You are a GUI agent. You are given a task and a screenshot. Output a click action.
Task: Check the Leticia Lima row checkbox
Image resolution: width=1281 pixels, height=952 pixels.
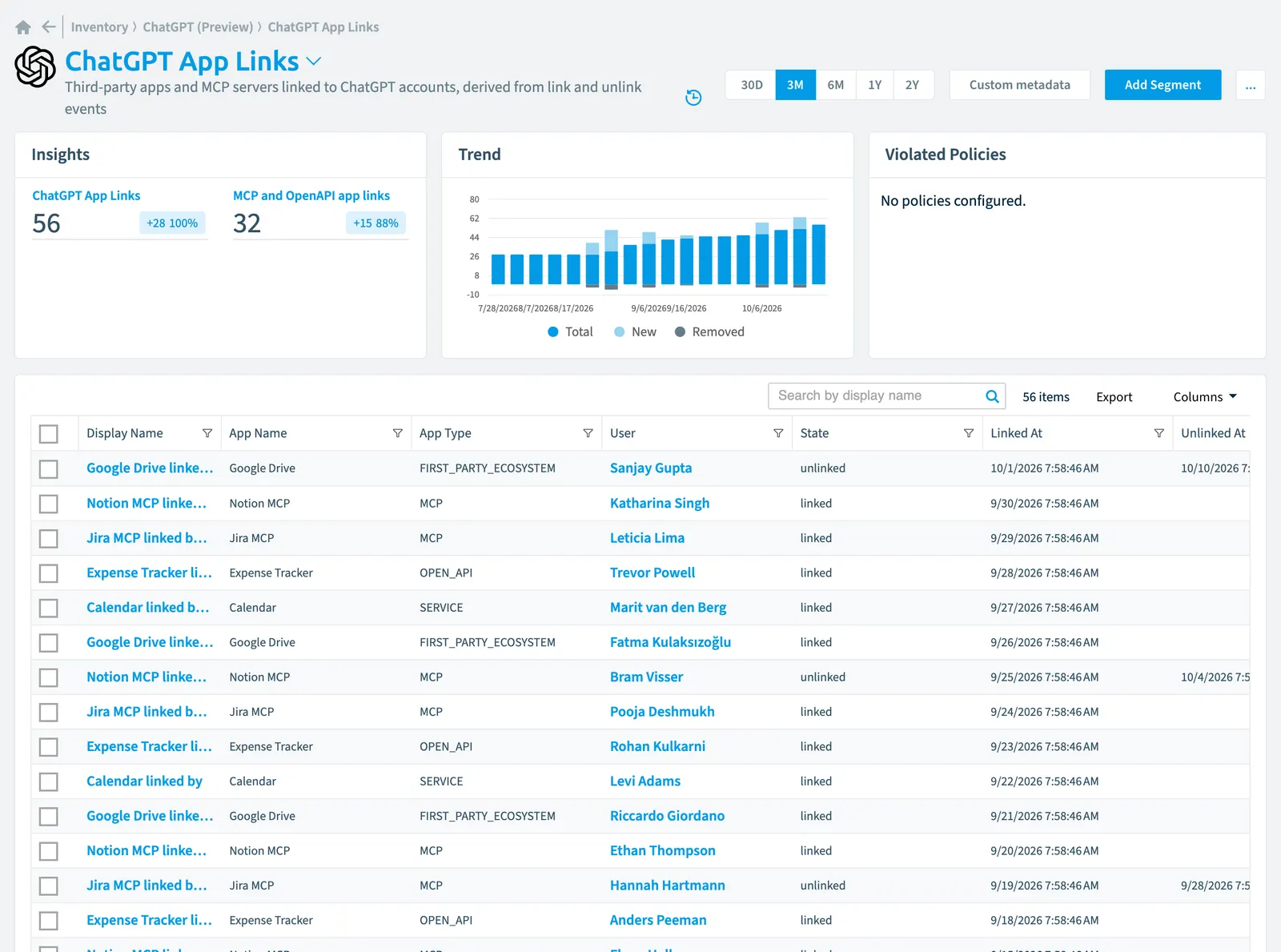pos(49,538)
